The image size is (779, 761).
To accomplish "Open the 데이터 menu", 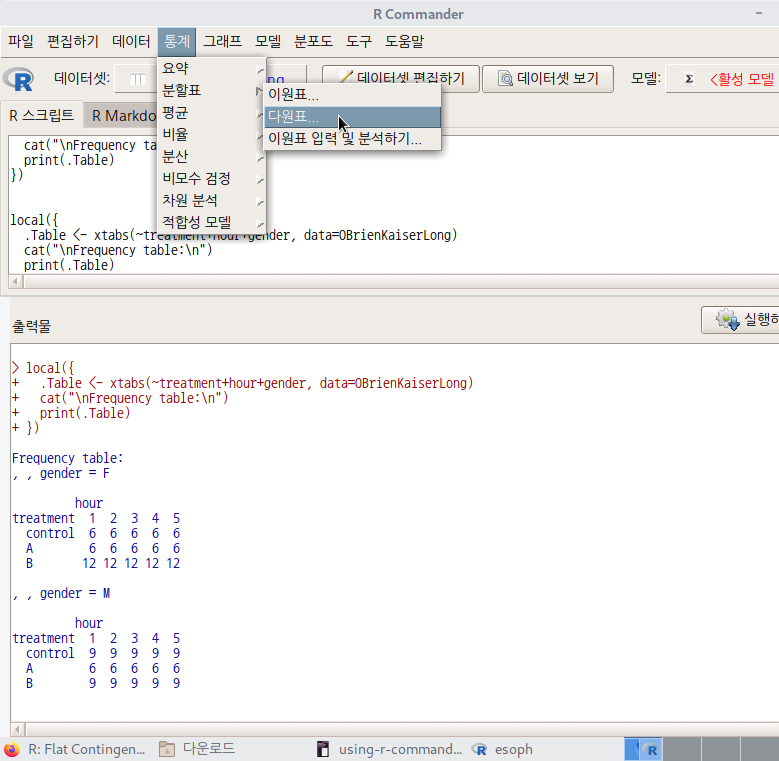I will point(131,41).
